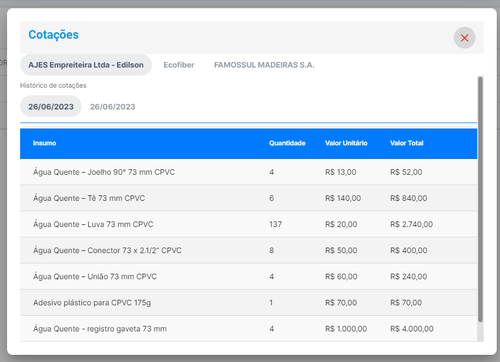Click quantity 8 in the Conector row
The width and height of the screenshot is (500, 362).
pyautogui.click(x=272, y=250)
